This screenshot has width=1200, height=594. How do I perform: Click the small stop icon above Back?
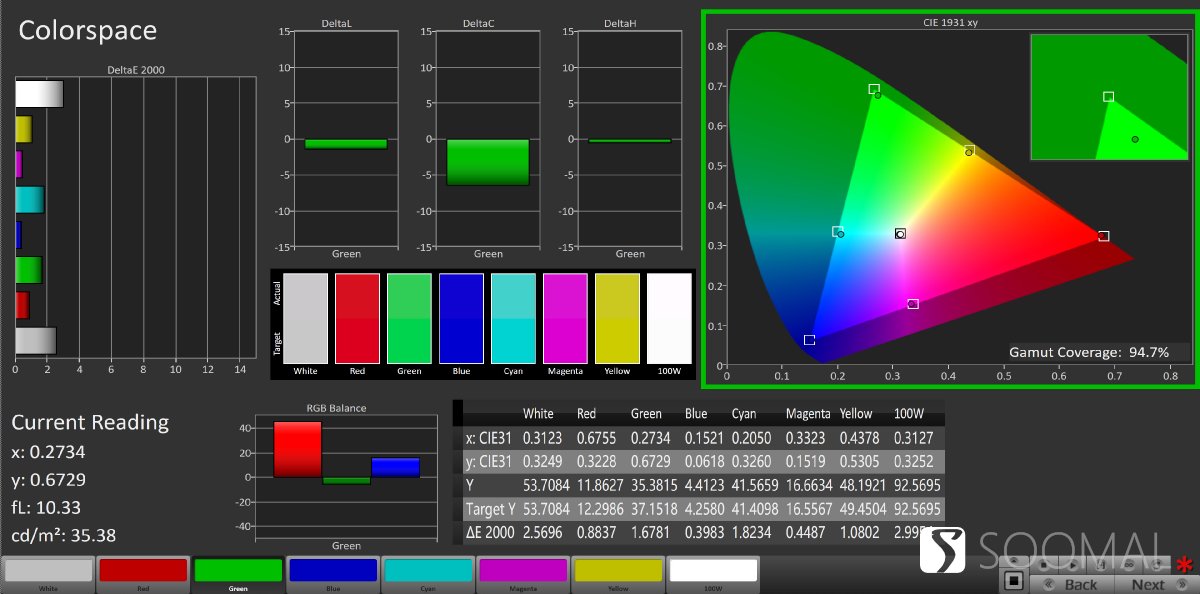(1044, 565)
